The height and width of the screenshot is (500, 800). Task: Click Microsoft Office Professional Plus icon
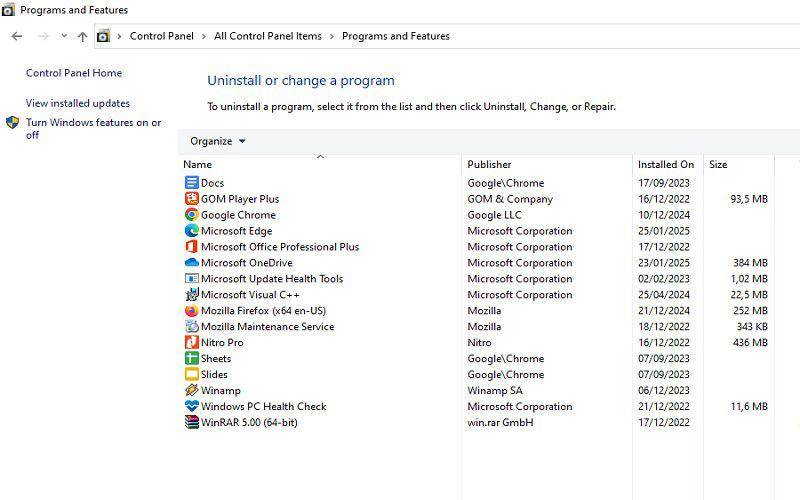pyautogui.click(x=191, y=246)
